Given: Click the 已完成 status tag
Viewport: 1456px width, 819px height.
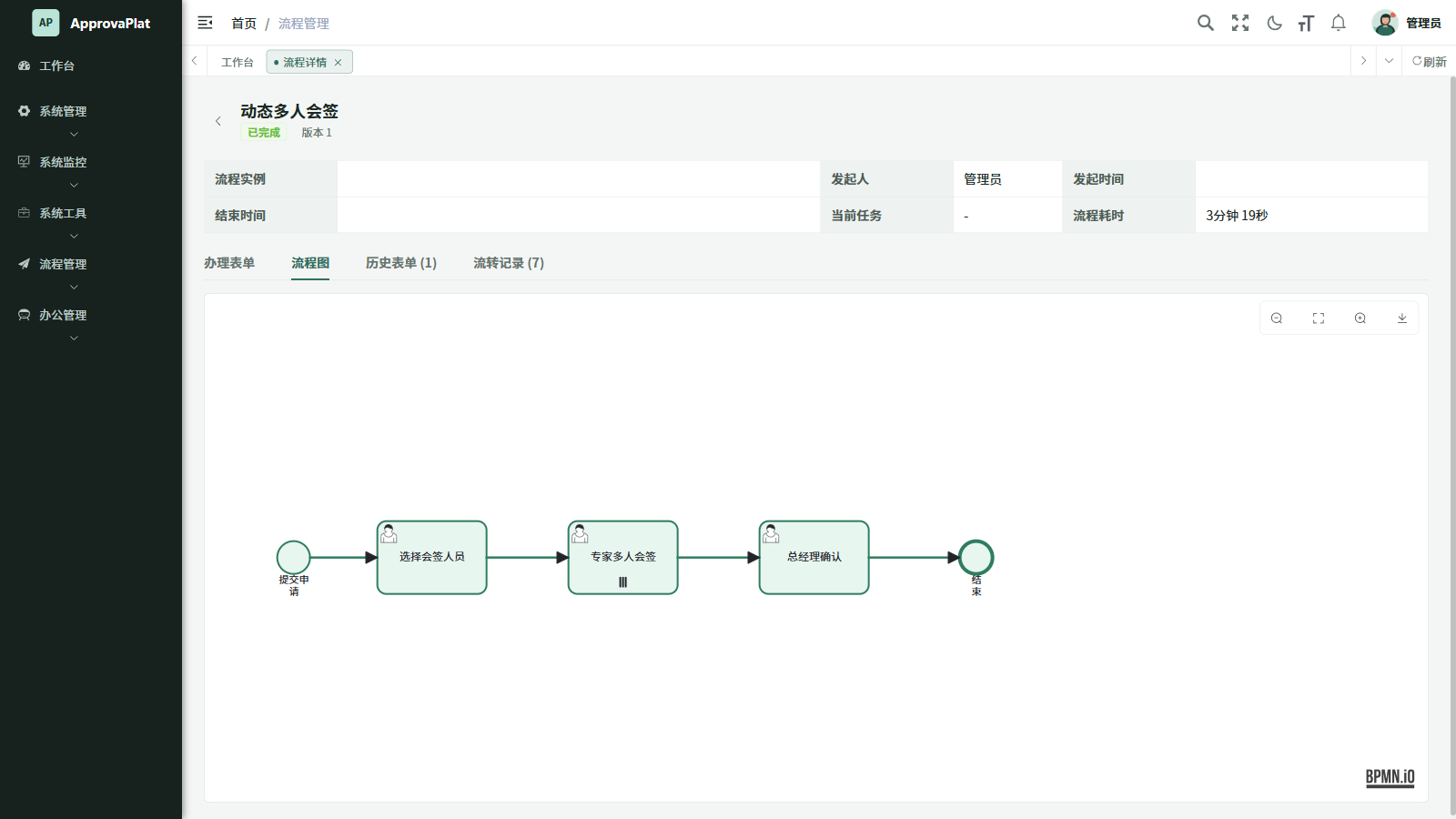Looking at the screenshot, I should 264,133.
